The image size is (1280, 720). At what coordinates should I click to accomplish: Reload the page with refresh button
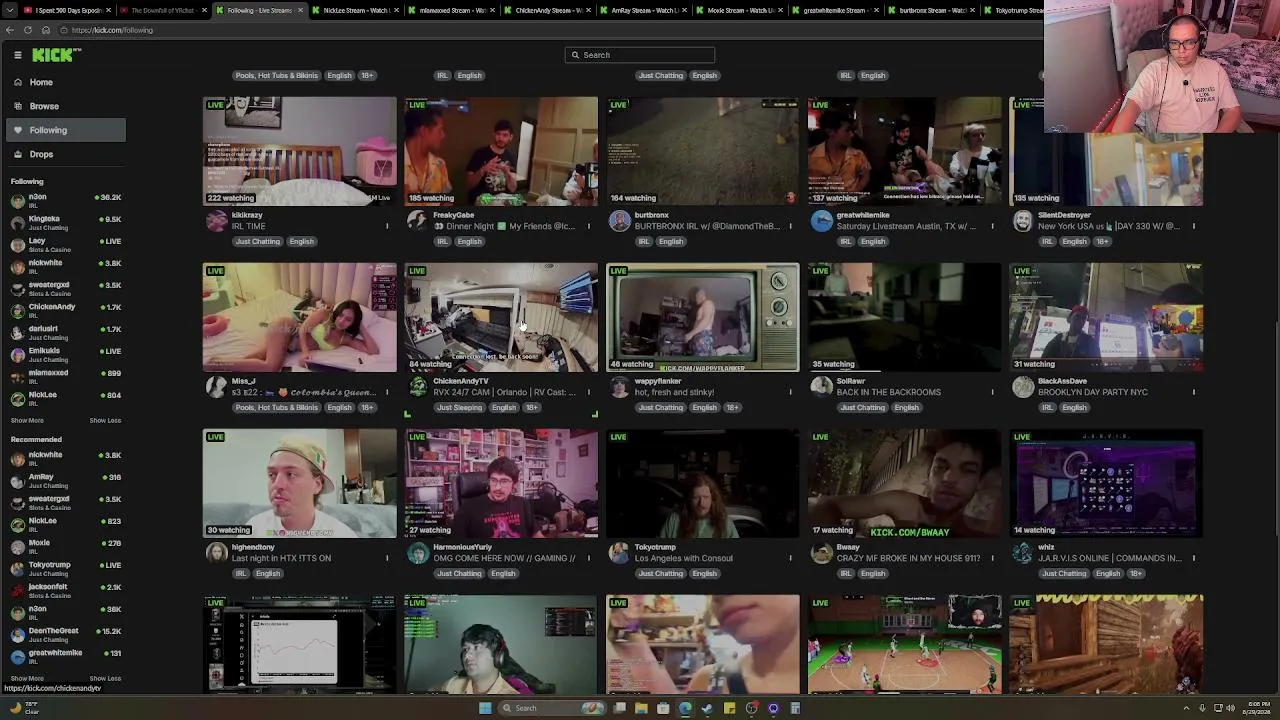[30, 30]
